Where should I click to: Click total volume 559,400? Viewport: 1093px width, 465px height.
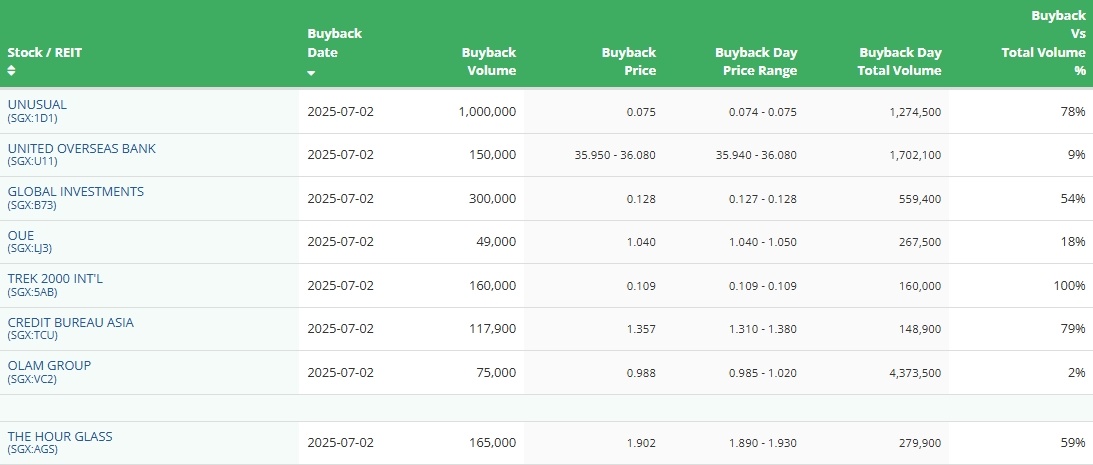click(x=920, y=199)
